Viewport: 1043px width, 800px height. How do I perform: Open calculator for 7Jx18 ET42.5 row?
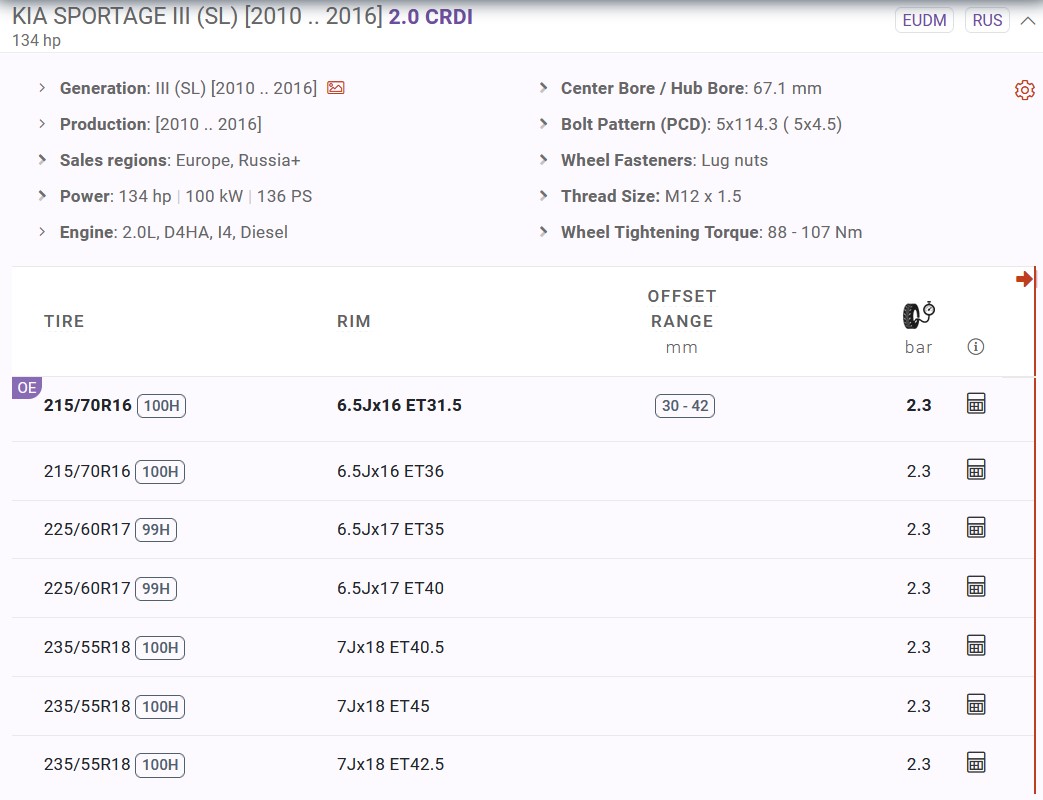tap(976, 763)
